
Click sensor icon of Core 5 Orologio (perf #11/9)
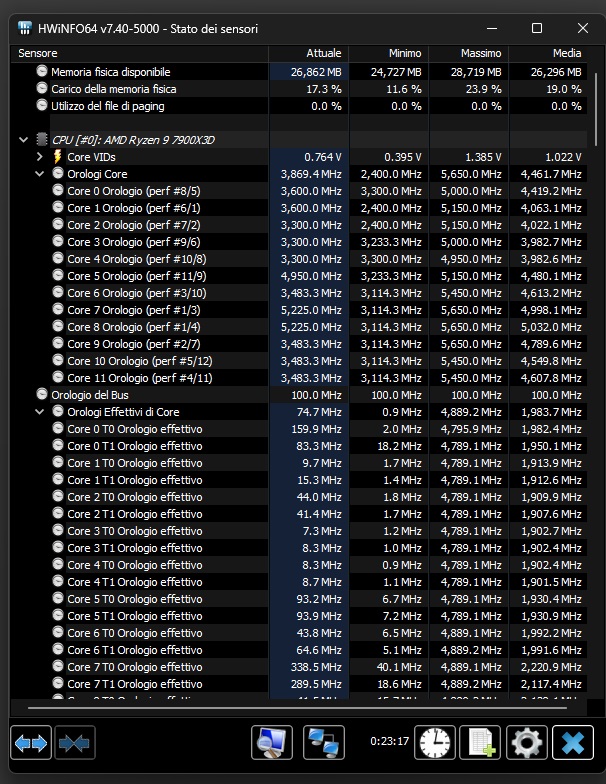(x=58, y=276)
